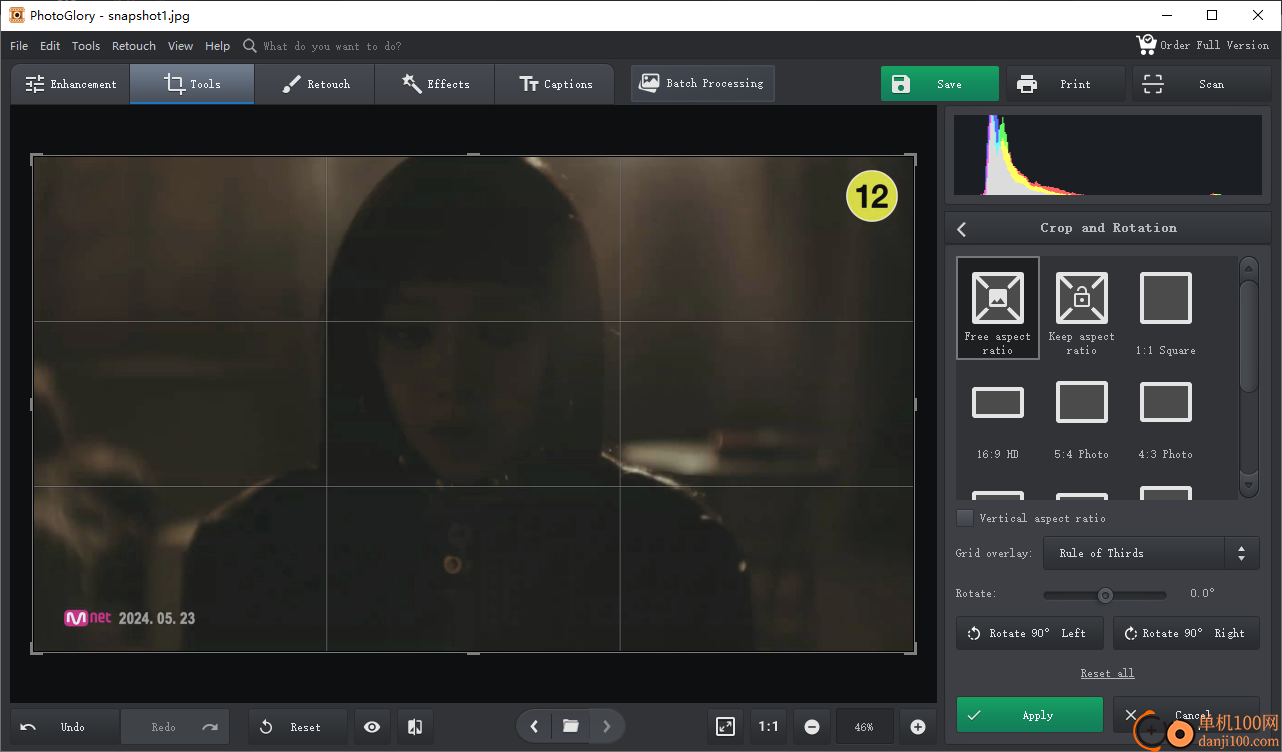1282x752 pixels.
Task: Click the fit to screen icon
Action: coord(726,727)
